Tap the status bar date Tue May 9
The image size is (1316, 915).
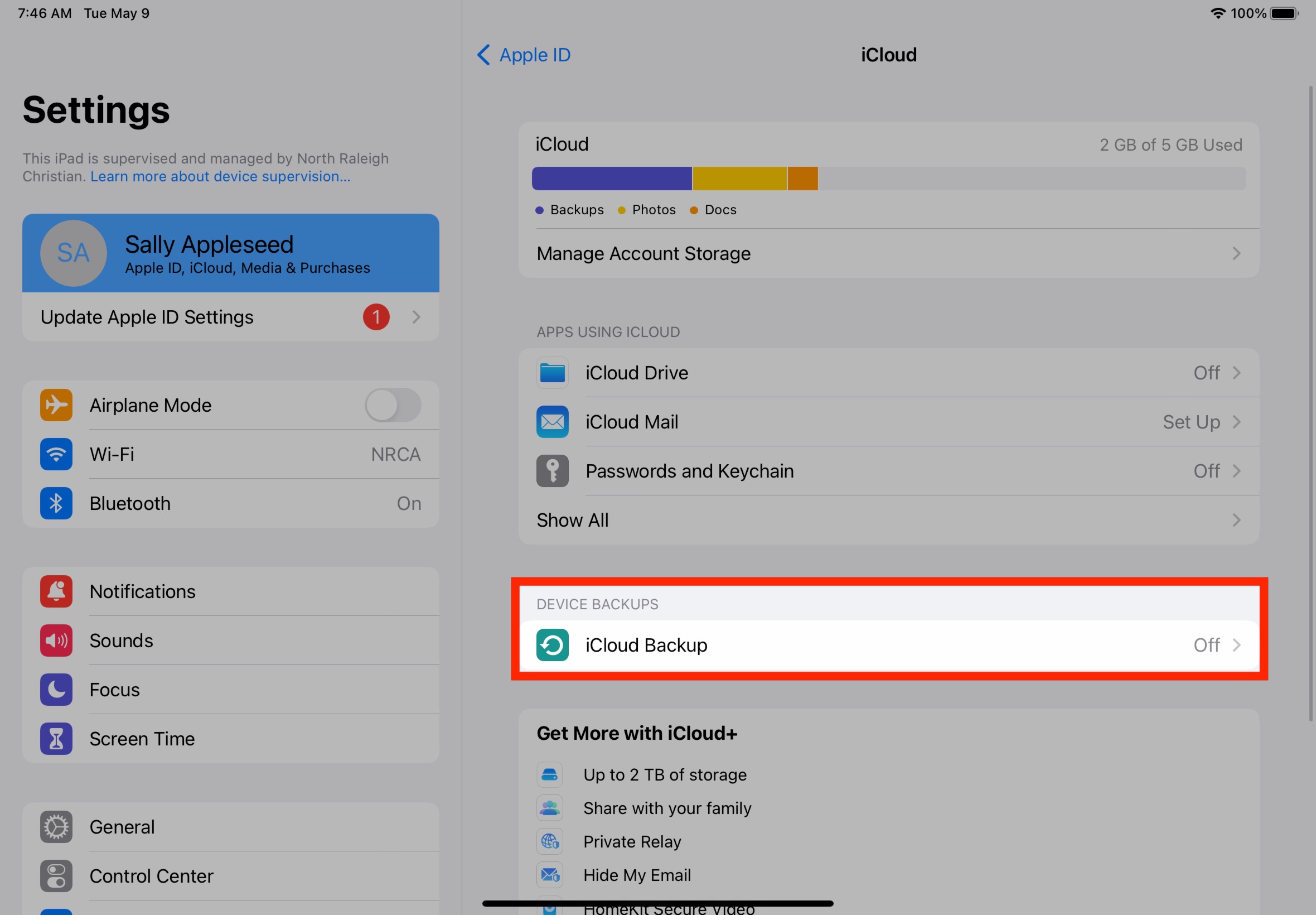coord(117,13)
